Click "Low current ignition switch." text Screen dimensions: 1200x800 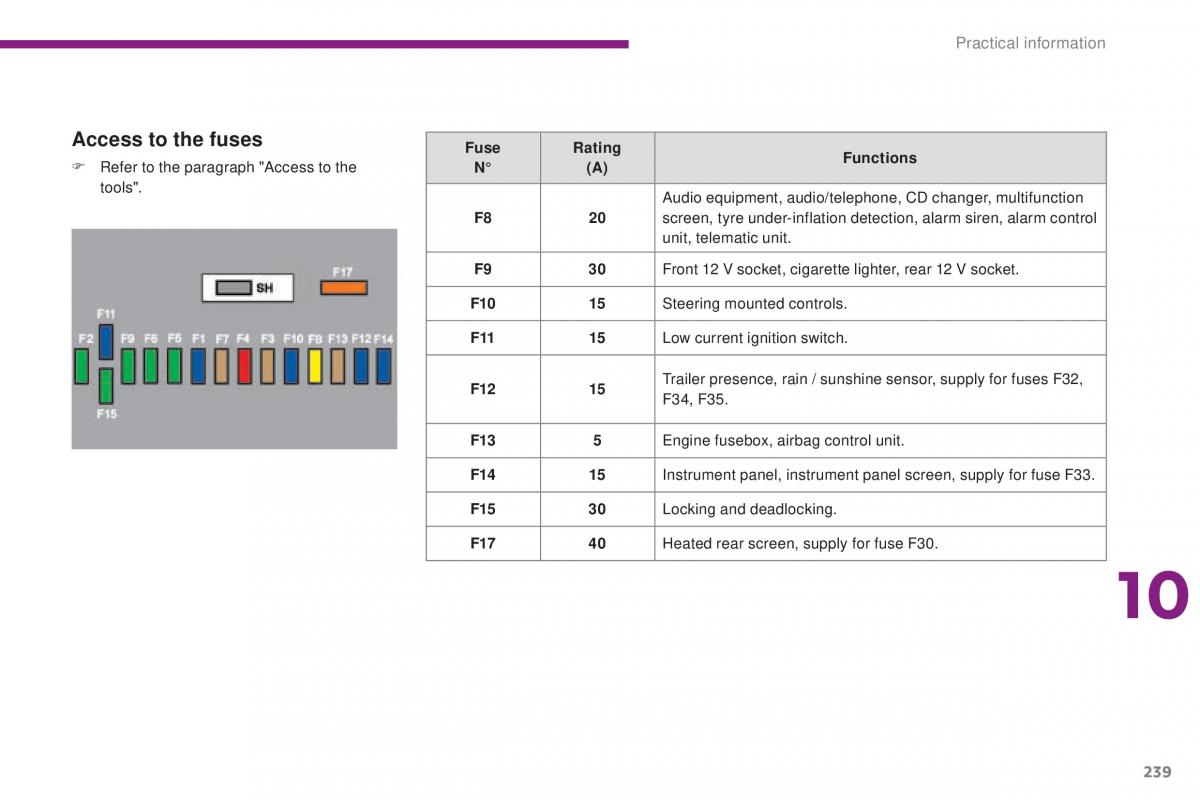click(x=755, y=338)
